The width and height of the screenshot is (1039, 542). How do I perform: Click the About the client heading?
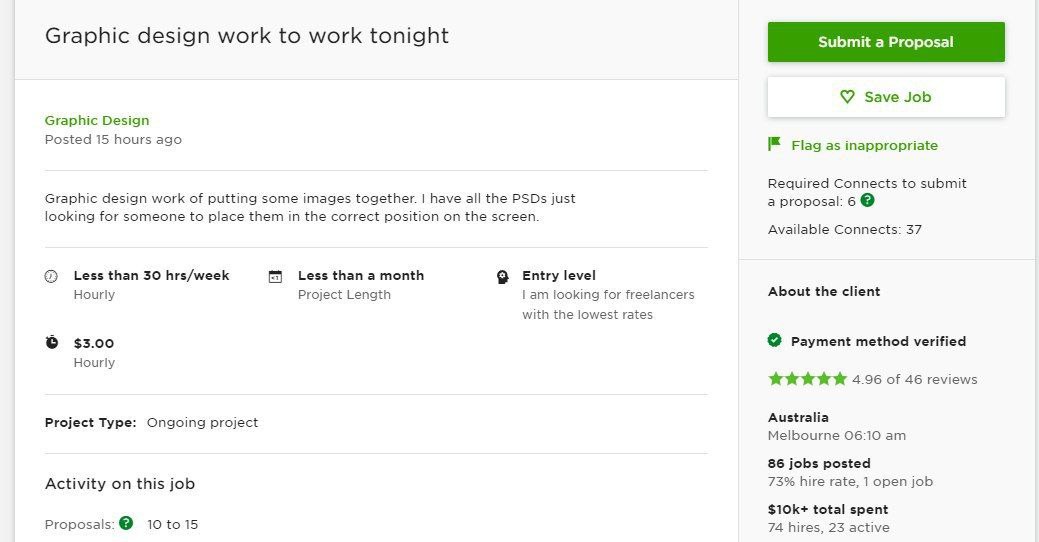coord(824,292)
